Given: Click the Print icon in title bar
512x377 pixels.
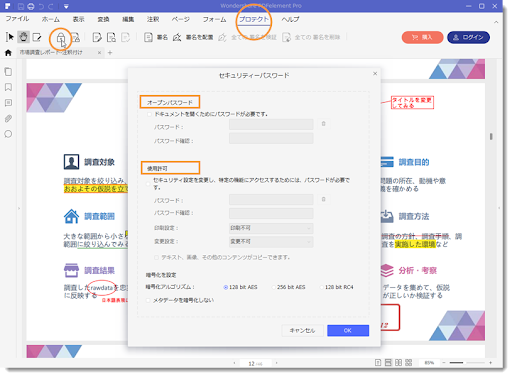Looking at the screenshot, I should point(31,6).
